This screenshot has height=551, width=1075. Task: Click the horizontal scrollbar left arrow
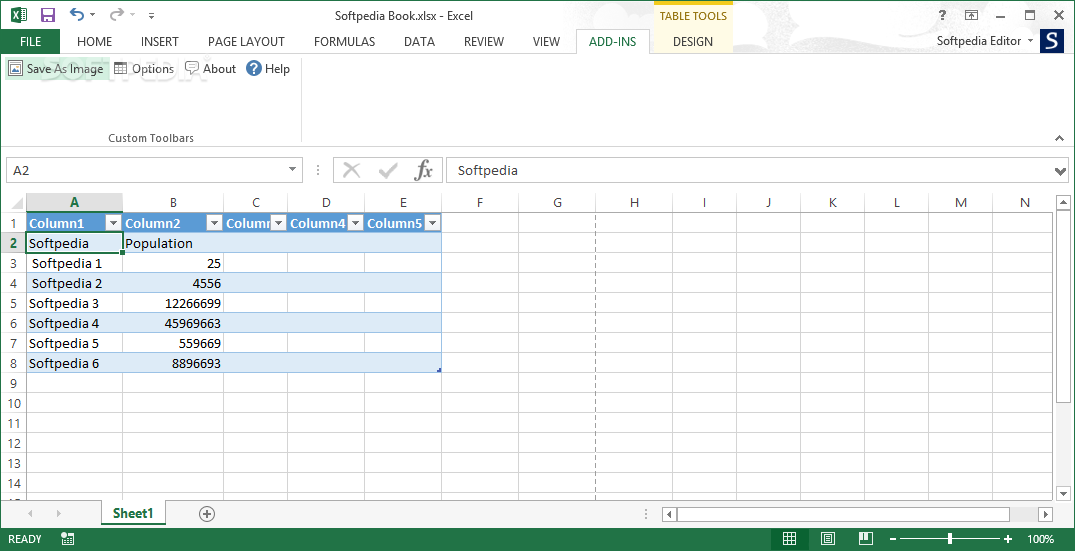[x=670, y=514]
